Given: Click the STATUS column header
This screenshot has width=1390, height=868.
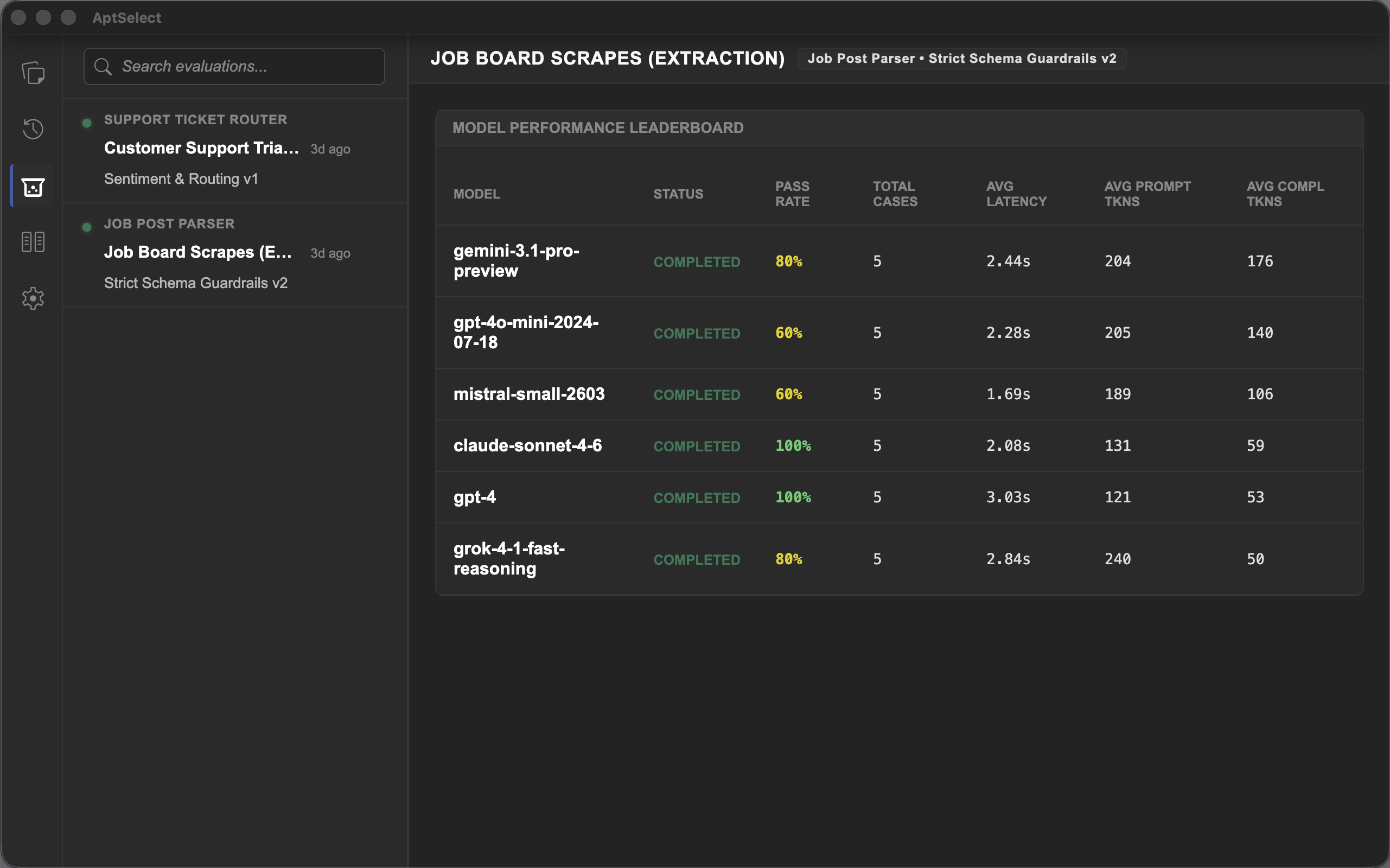Looking at the screenshot, I should 678,194.
